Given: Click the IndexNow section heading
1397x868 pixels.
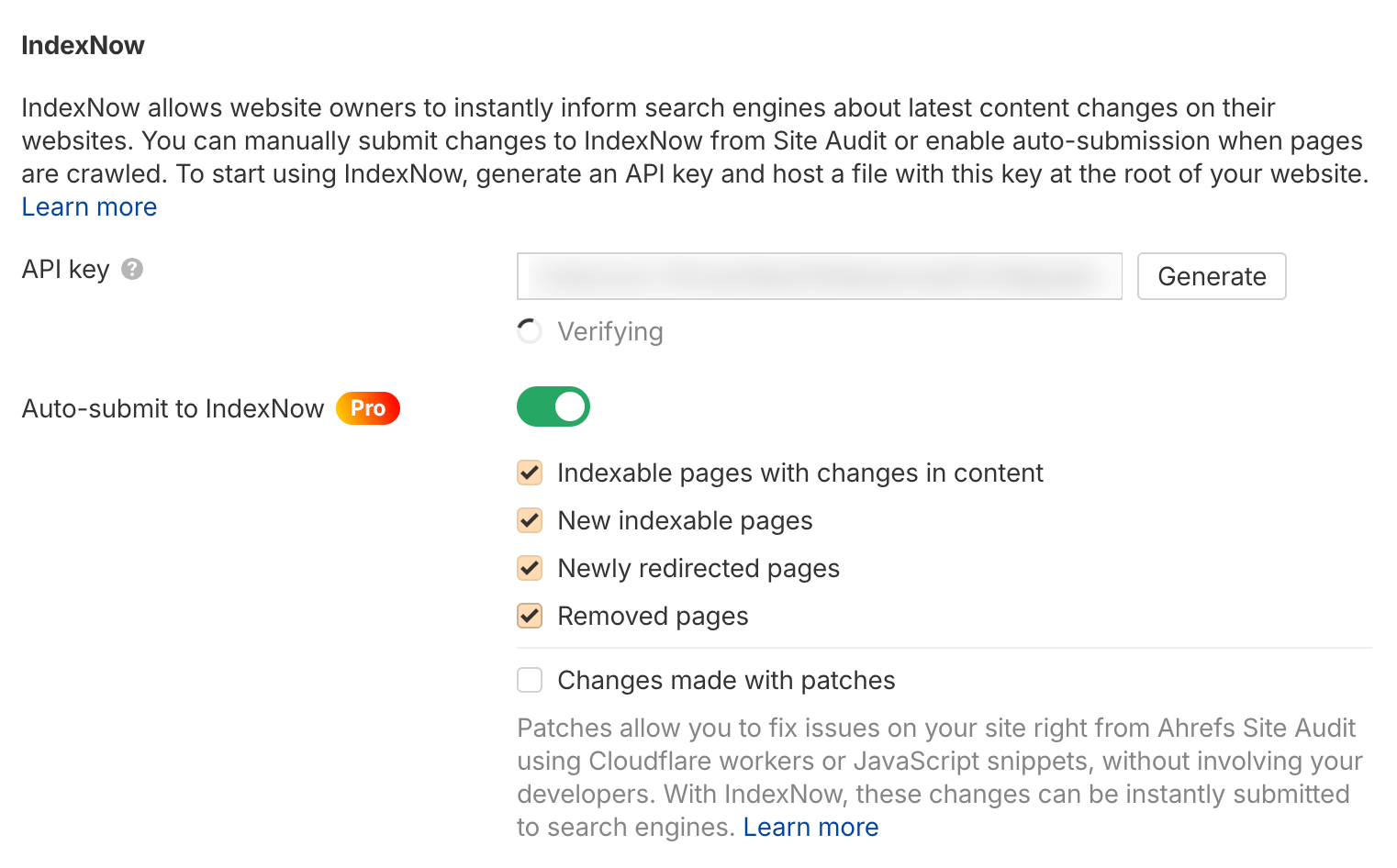Looking at the screenshot, I should click(83, 44).
